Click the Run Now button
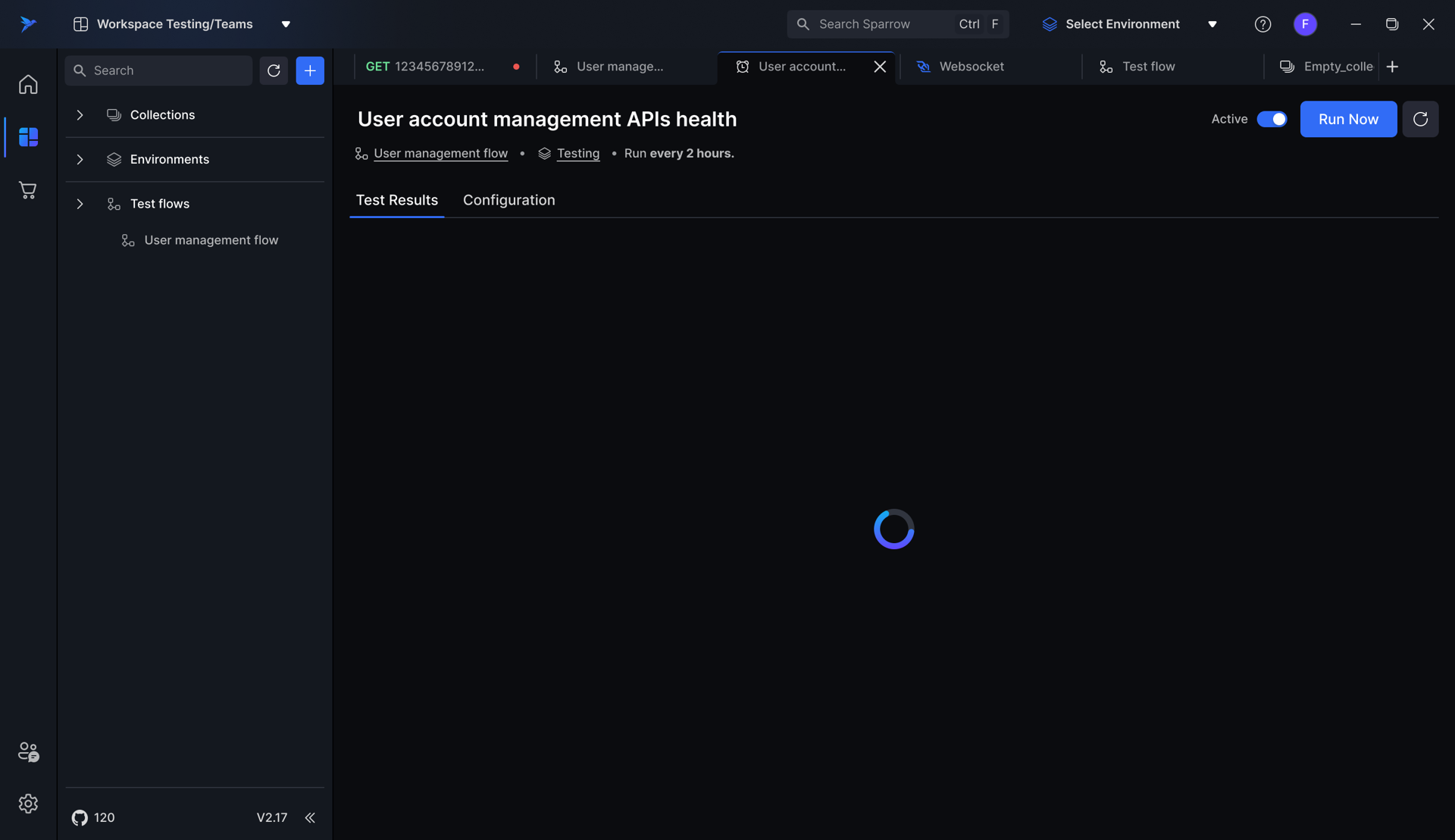The width and height of the screenshot is (1455, 840). [x=1348, y=119]
